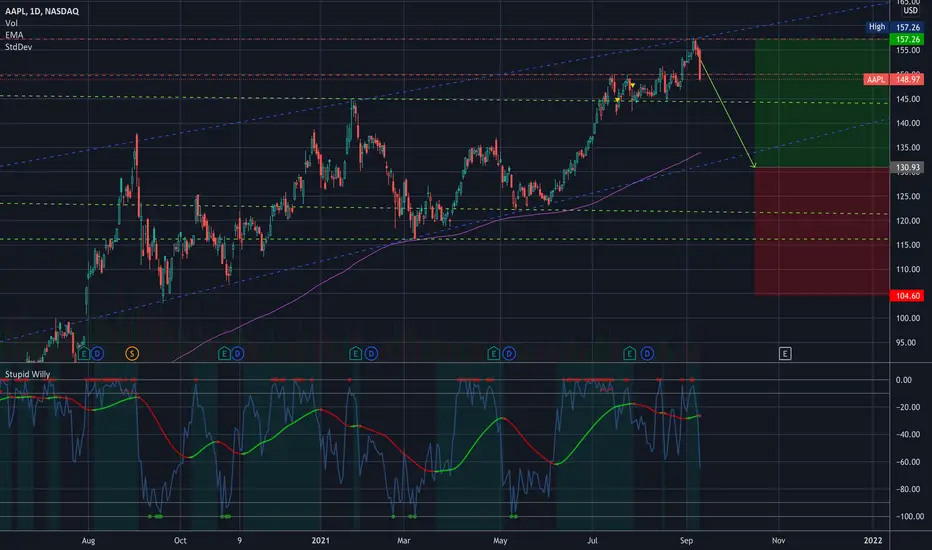
Task: Select the StdDev indicator legend
Action: [x=18, y=47]
